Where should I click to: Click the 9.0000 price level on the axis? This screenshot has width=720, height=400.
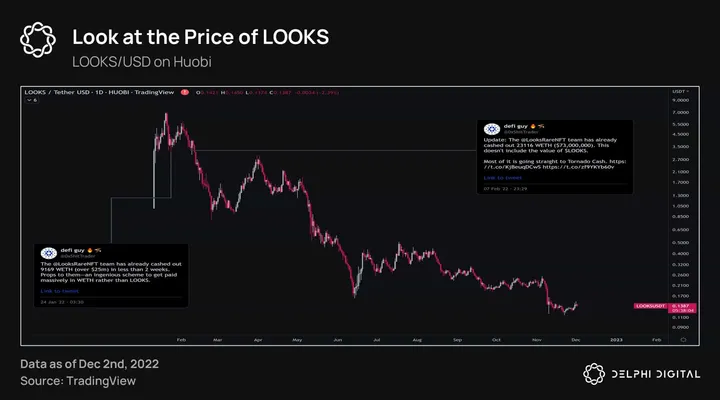(682, 101)
